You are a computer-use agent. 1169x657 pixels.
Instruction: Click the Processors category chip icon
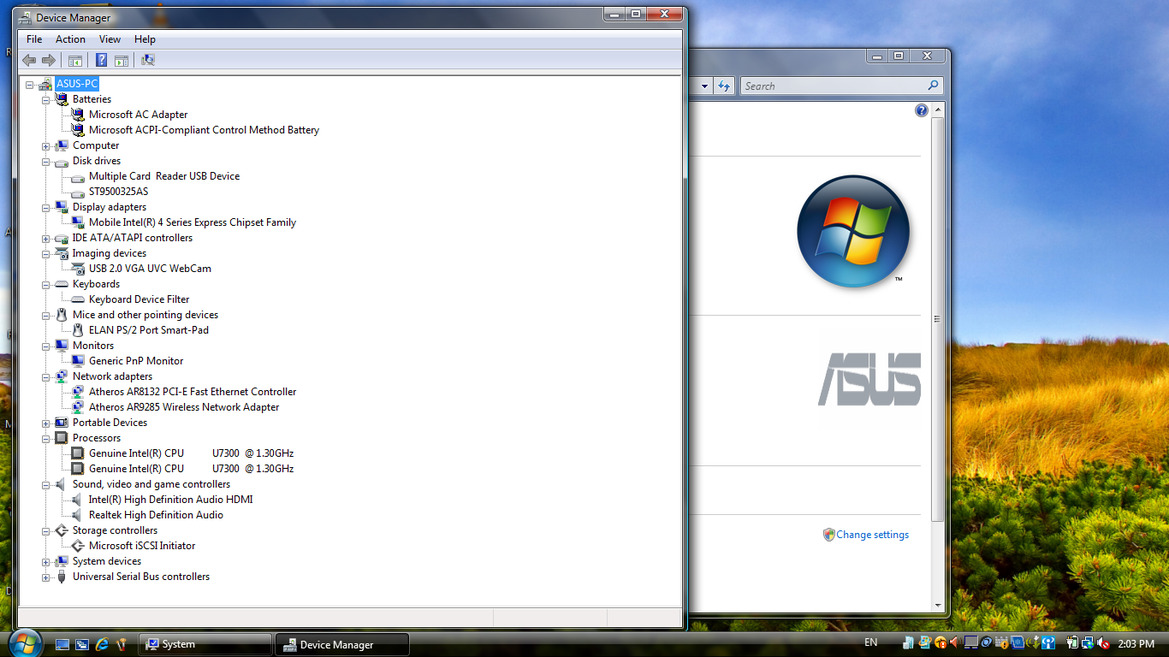(x=62, y=438)
